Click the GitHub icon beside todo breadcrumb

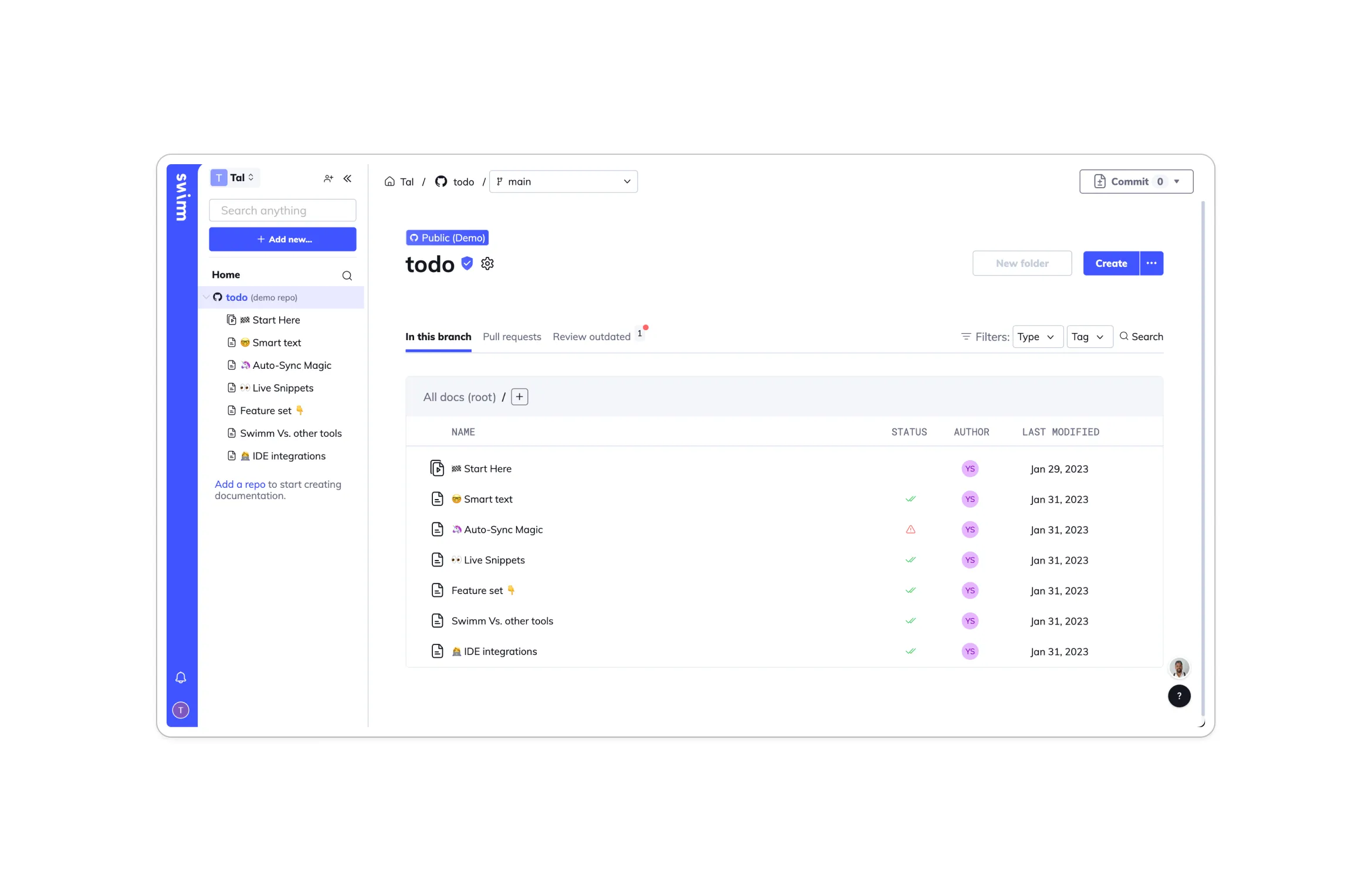pyautogui.click(x=441, y=182)
